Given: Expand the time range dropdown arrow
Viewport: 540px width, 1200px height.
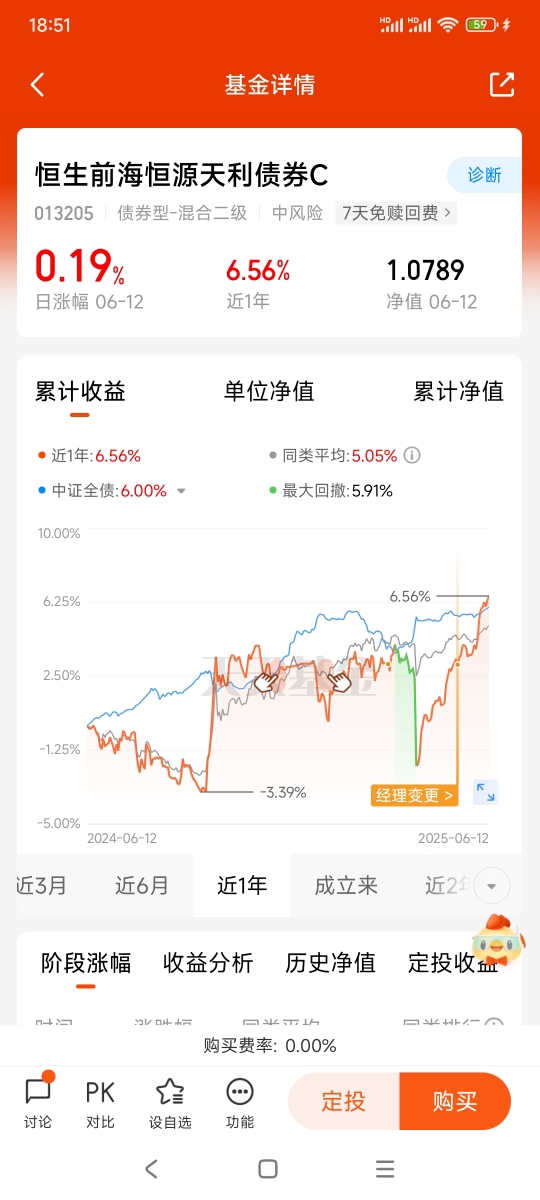Looking at the screenshot, I should click(x=490, y=886).
